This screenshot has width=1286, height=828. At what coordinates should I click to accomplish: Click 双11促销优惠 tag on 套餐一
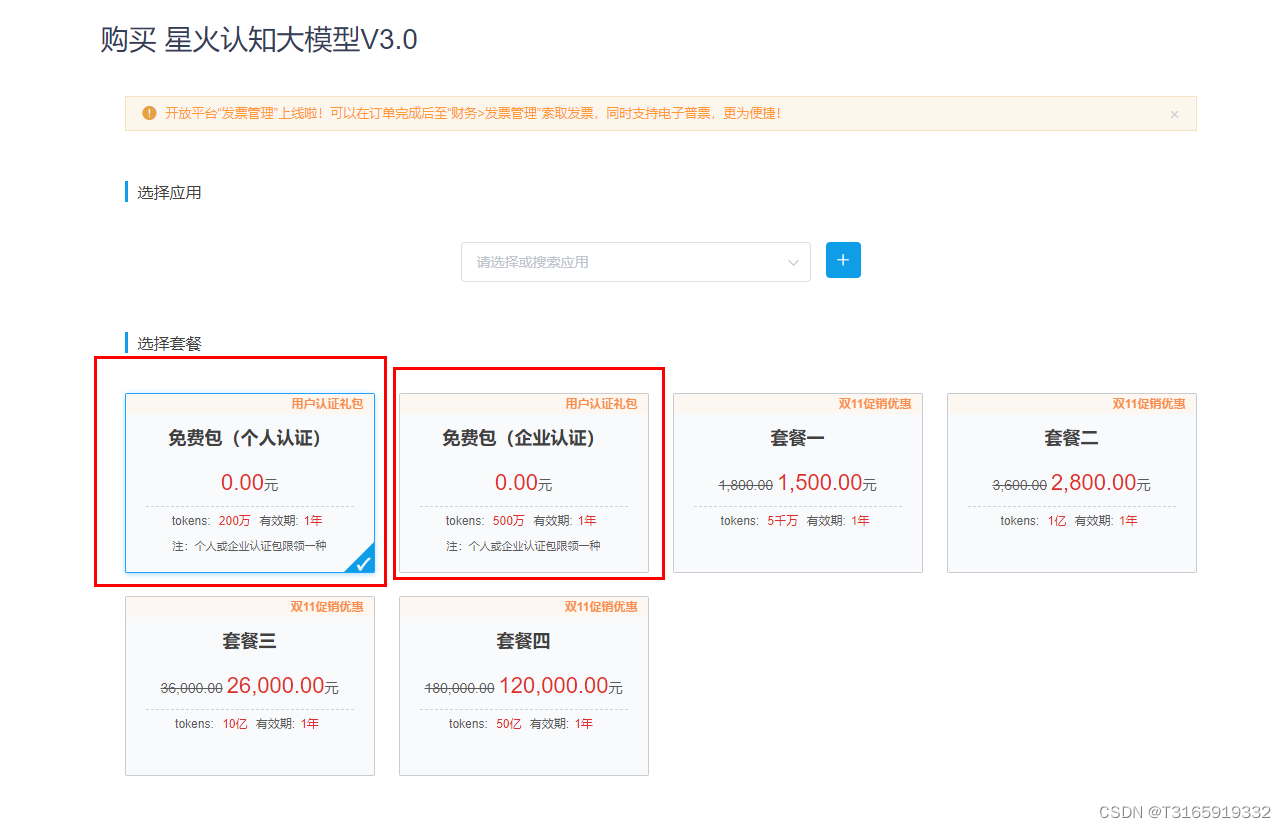click(875, 404)
